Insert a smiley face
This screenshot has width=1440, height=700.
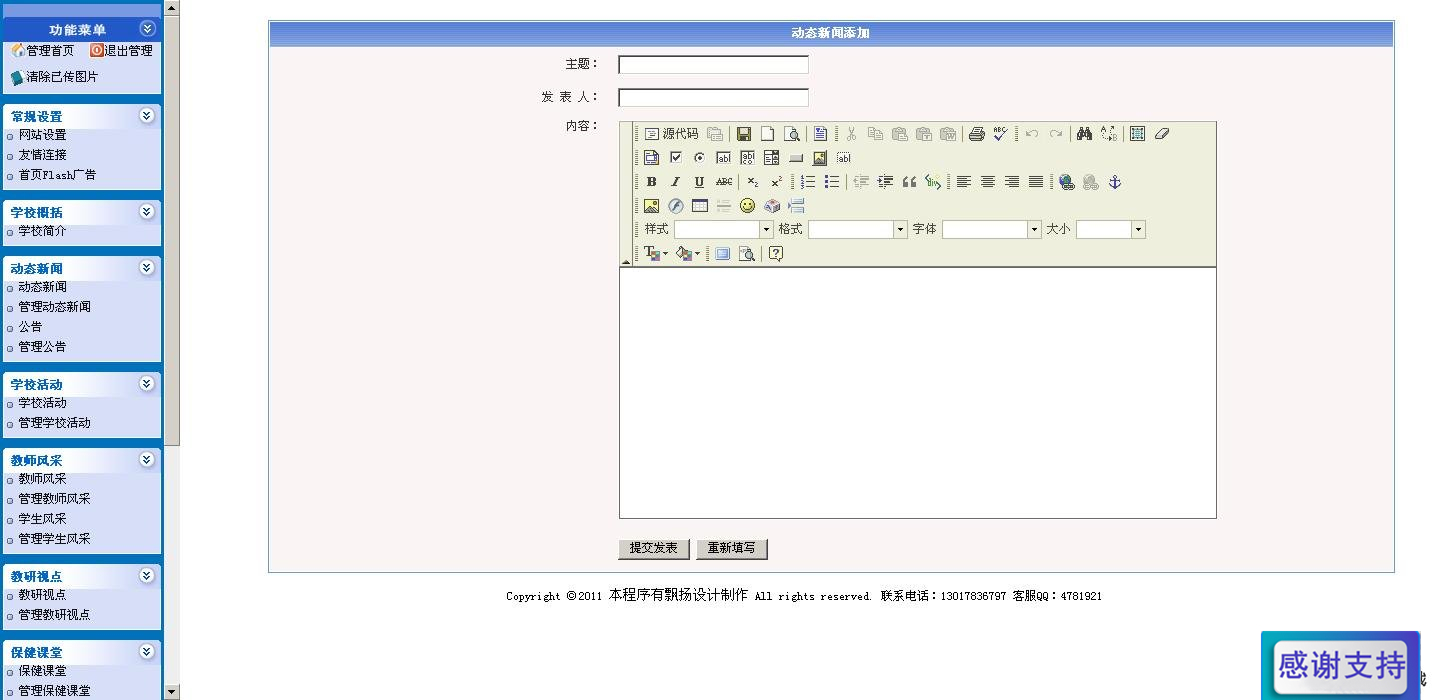pos(747,206)
